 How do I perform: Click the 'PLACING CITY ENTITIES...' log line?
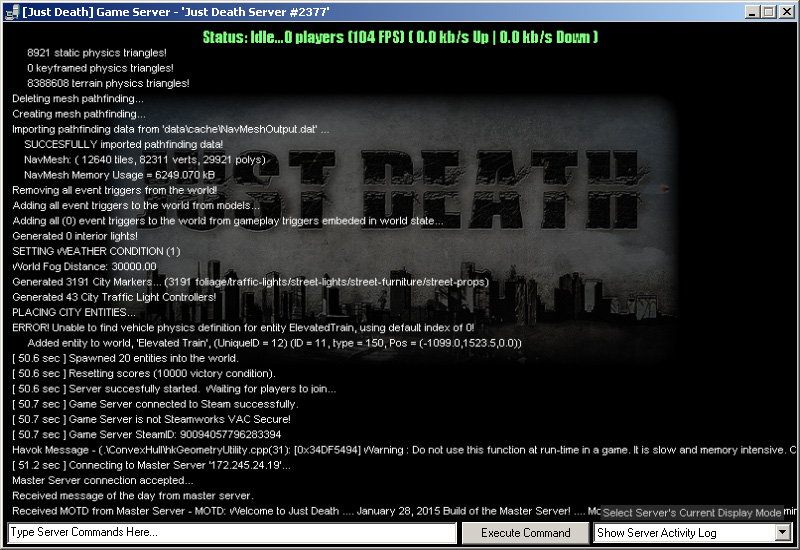point(74,313)
